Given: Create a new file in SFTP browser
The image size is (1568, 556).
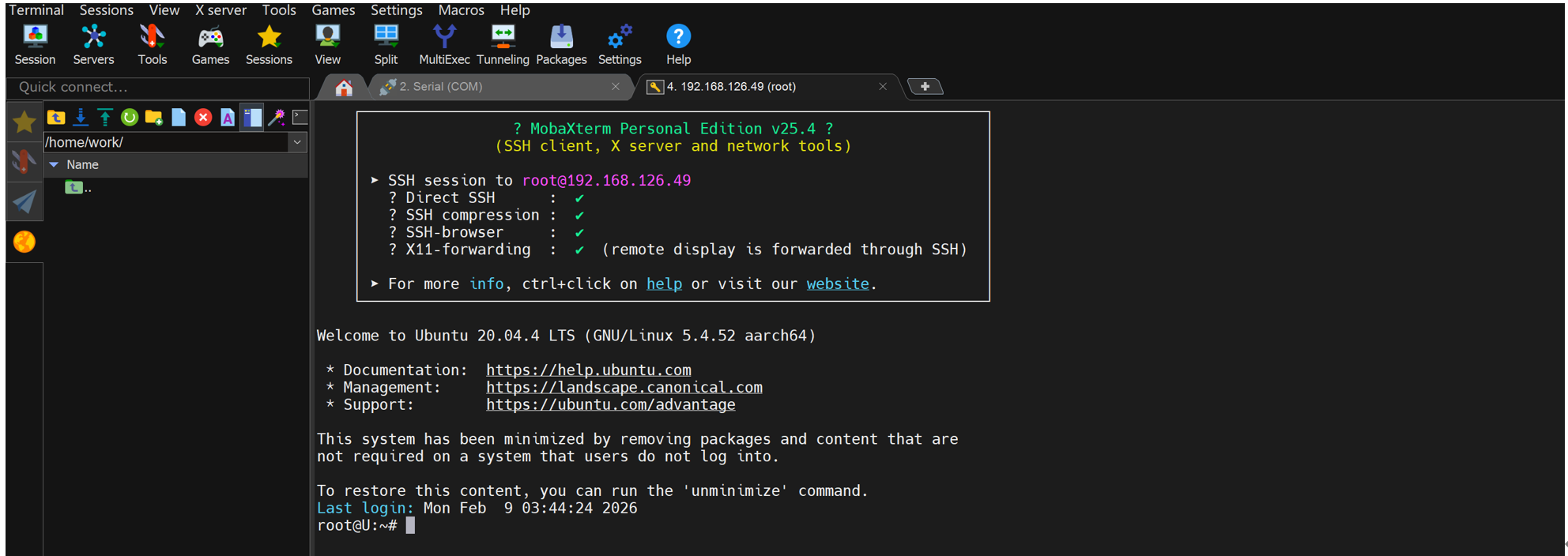Looking at the screenshot, I should (x=179, y=118).
